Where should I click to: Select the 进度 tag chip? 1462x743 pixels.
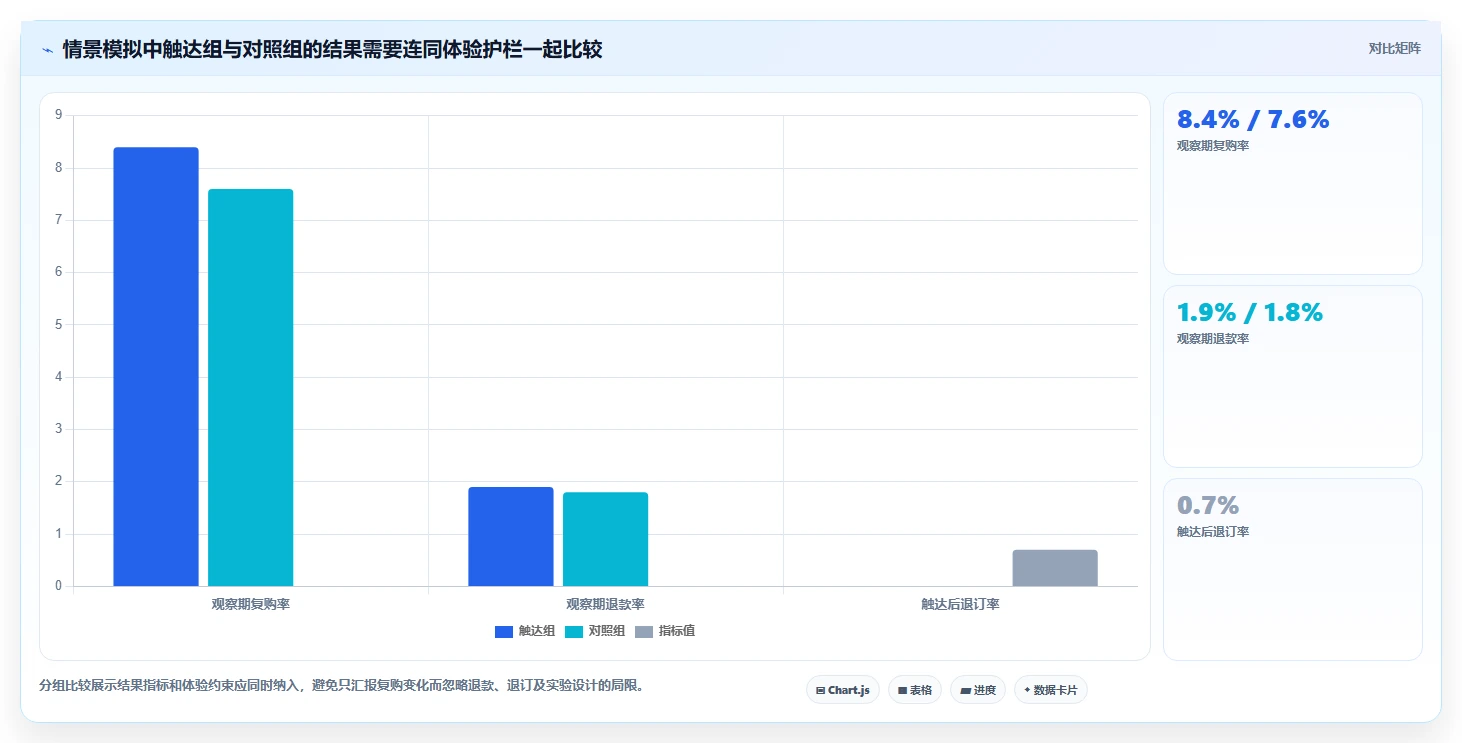978,690
